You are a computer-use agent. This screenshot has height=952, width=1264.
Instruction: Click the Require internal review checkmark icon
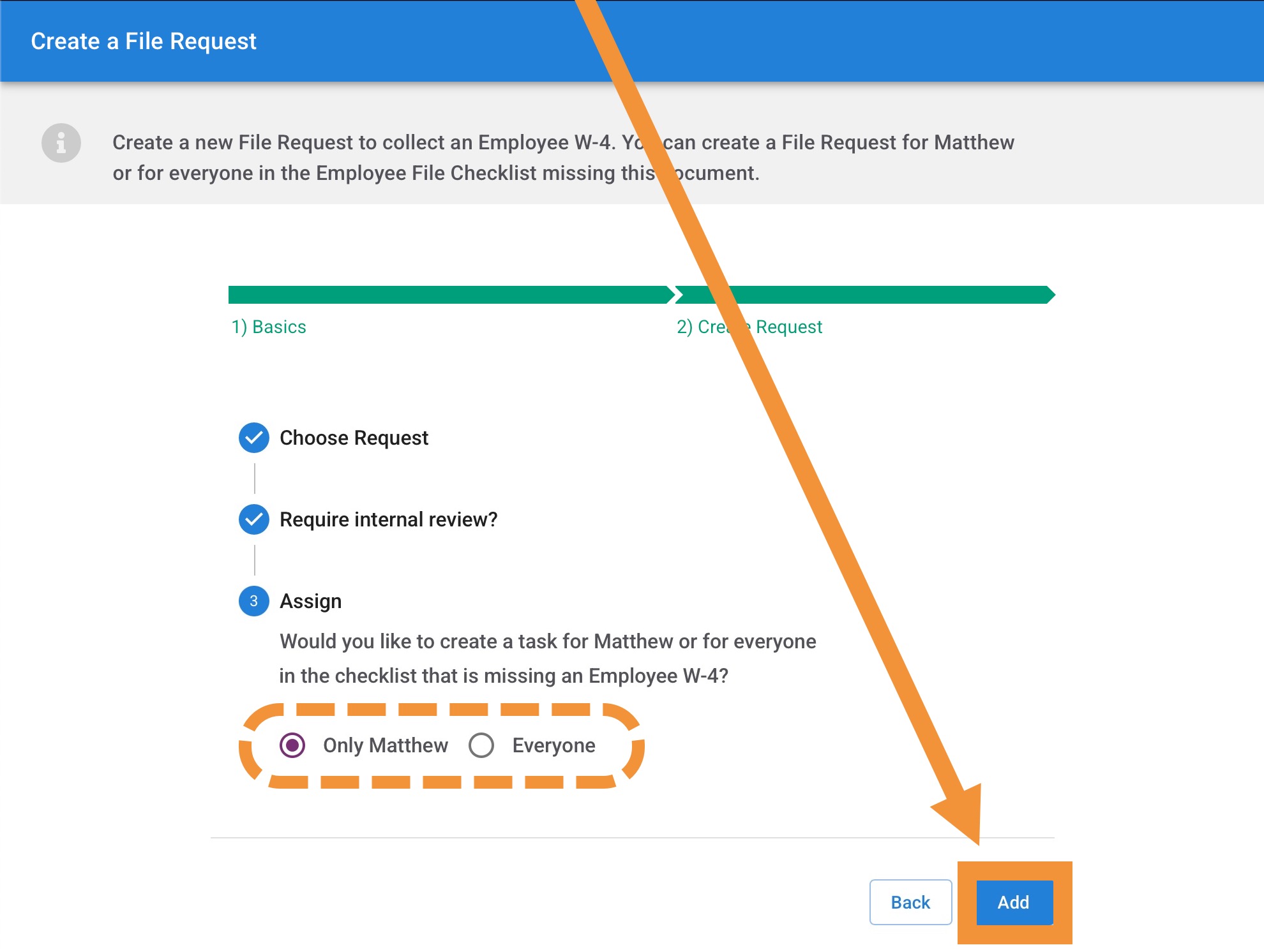(x=254, y=519)
